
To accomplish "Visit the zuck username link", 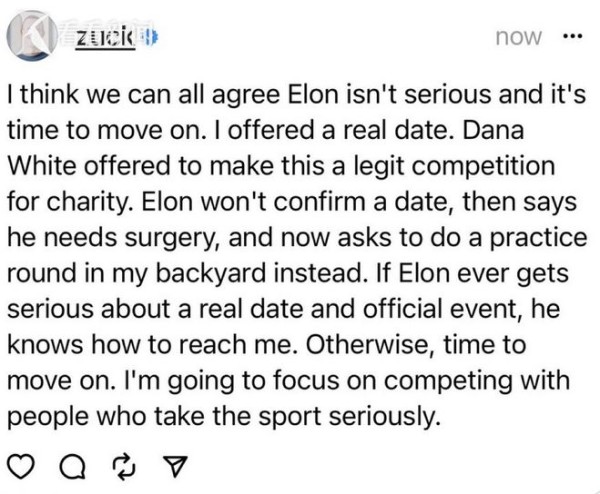I will coord(105,38).
